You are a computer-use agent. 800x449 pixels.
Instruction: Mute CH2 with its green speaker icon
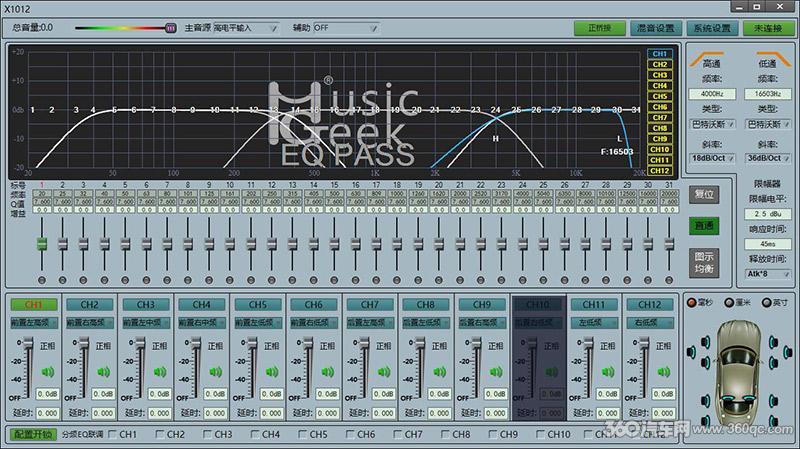(x=104, y=372)
